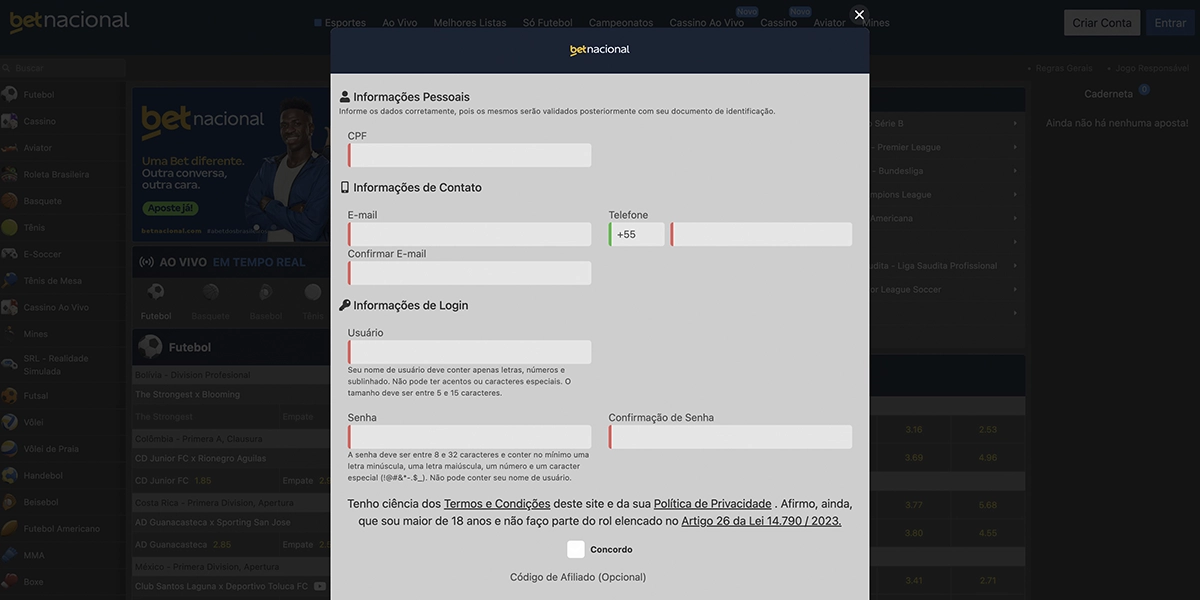Image resolution: width=1200 pixels, height=600 pixels.
Task: Open Aviator in top navigation
Action: 829,23
